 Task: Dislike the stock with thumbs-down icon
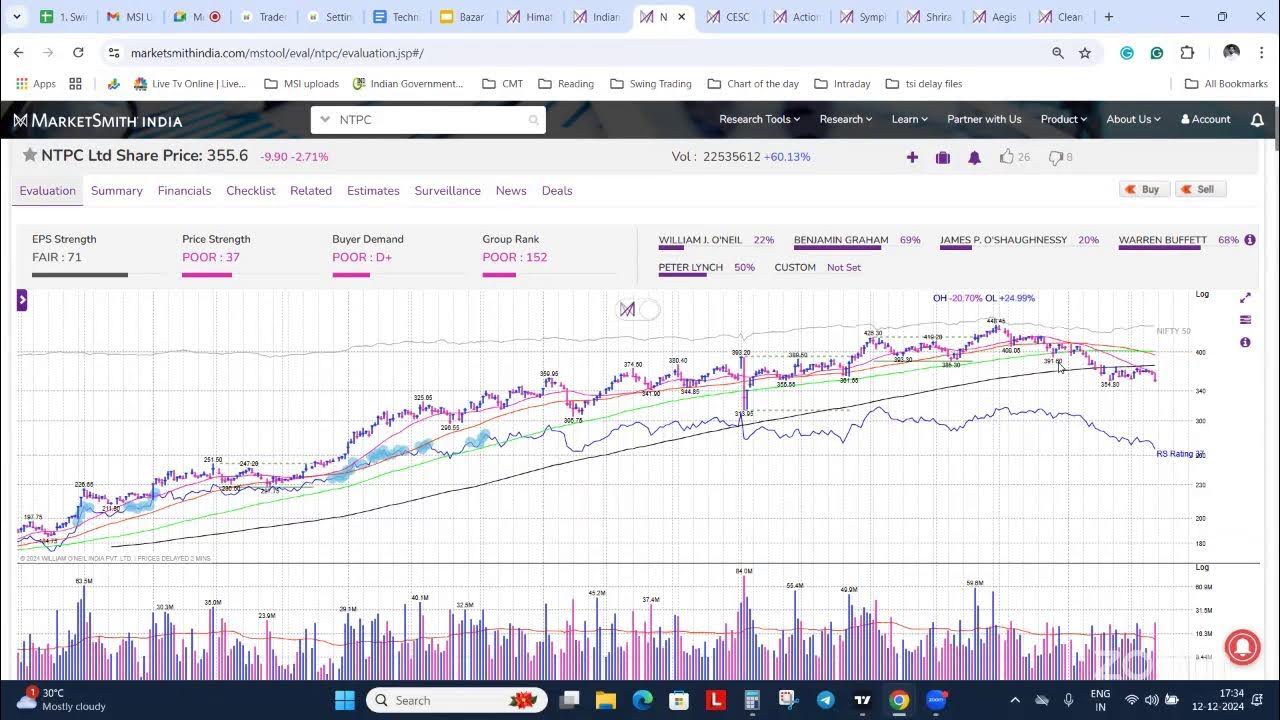(x=1055, y=157)
